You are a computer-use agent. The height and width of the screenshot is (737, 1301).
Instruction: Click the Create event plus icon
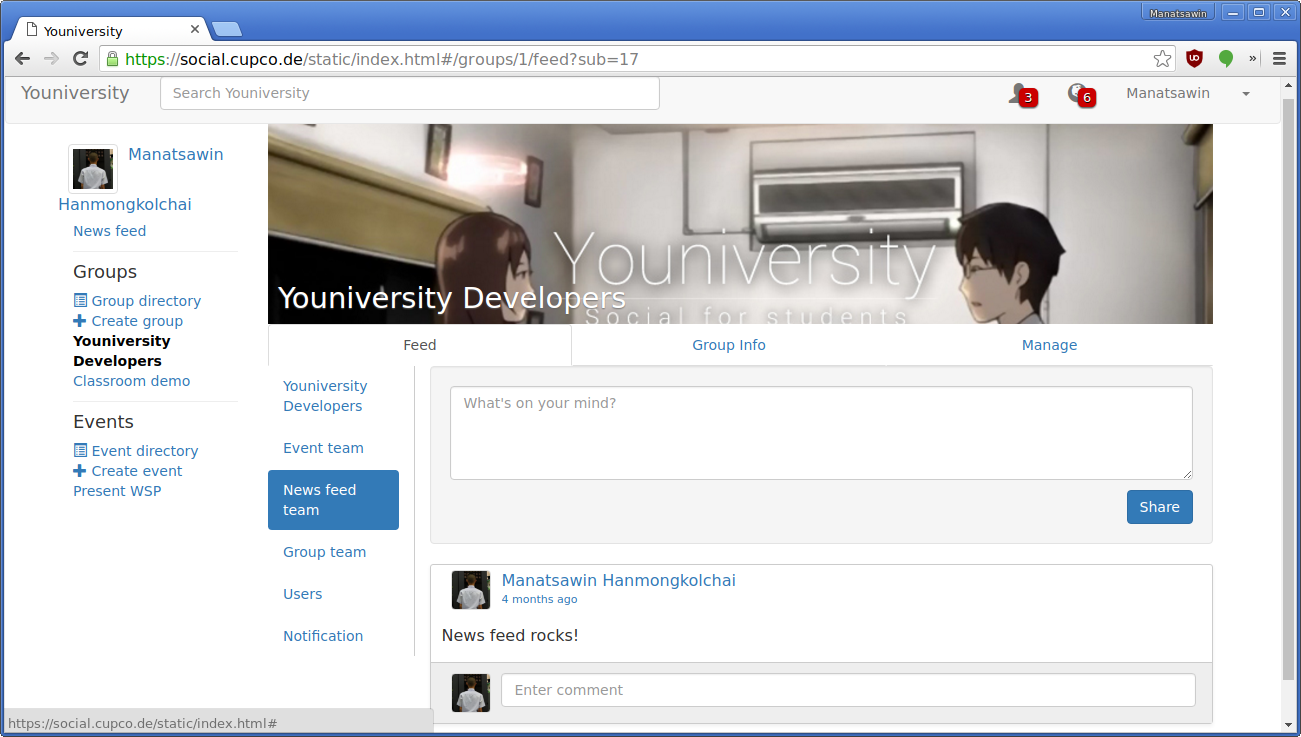[80, 471]
